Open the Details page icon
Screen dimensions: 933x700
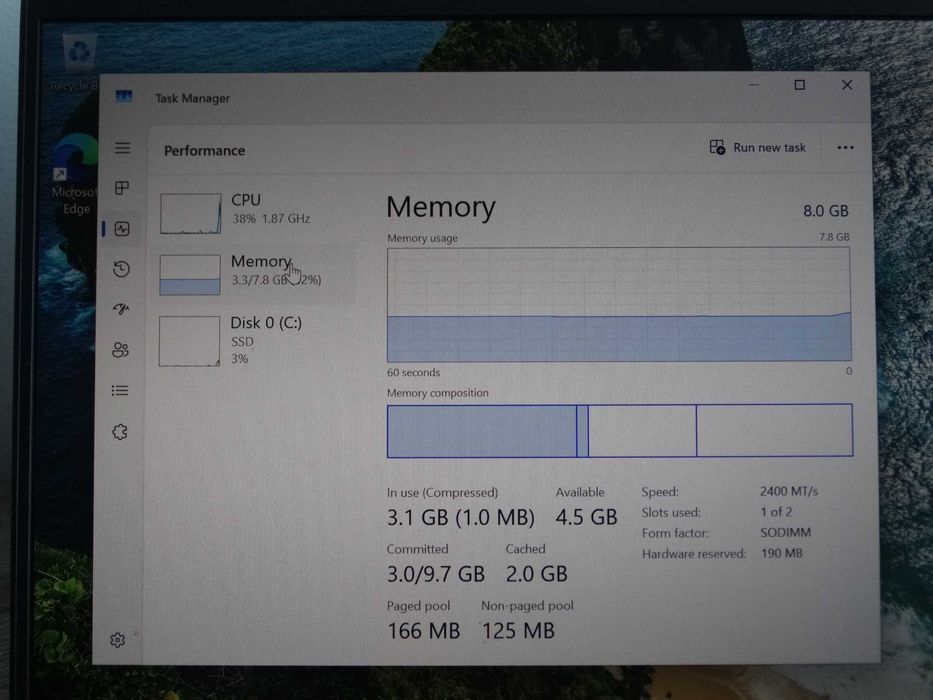pos(120,390)
